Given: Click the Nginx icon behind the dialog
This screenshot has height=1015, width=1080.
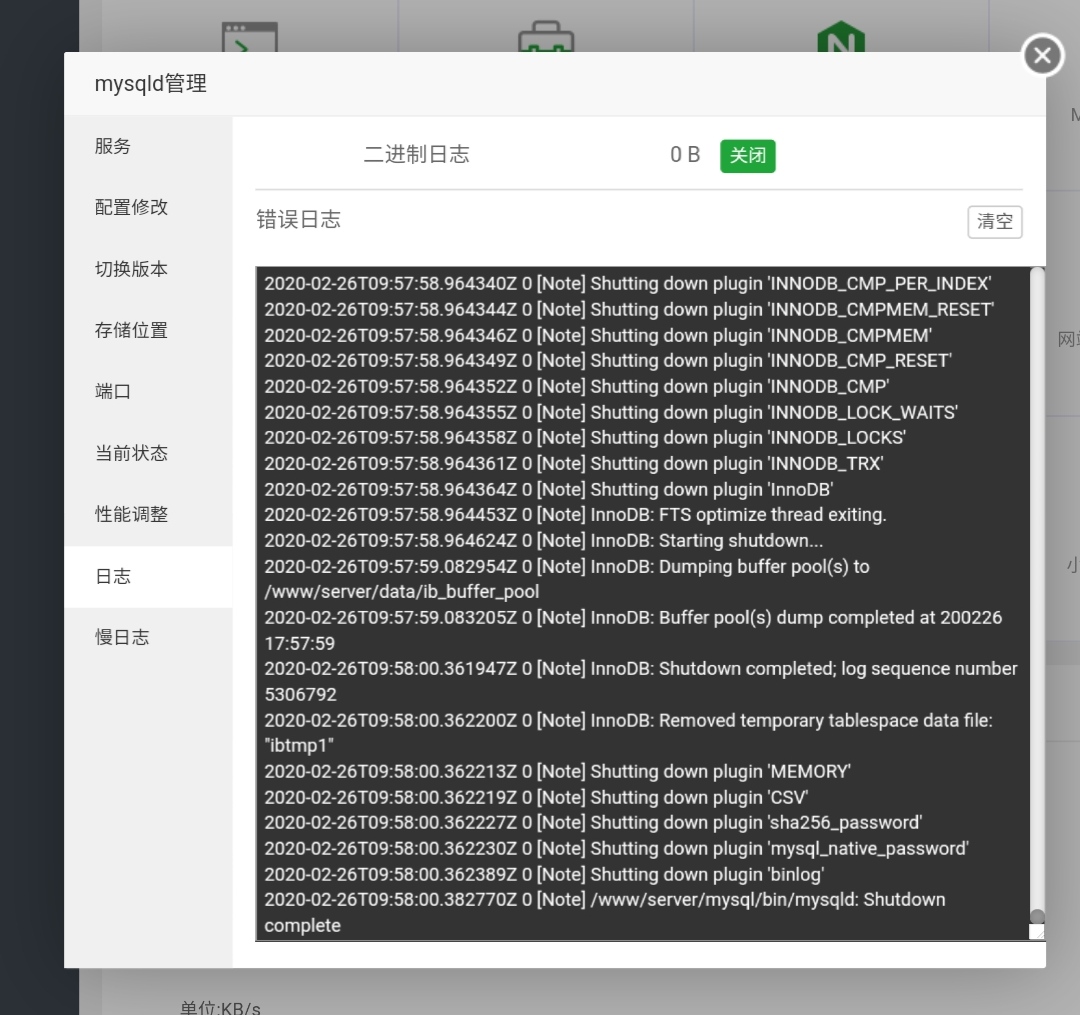Looking at the screenshot, I should (840, 38).
